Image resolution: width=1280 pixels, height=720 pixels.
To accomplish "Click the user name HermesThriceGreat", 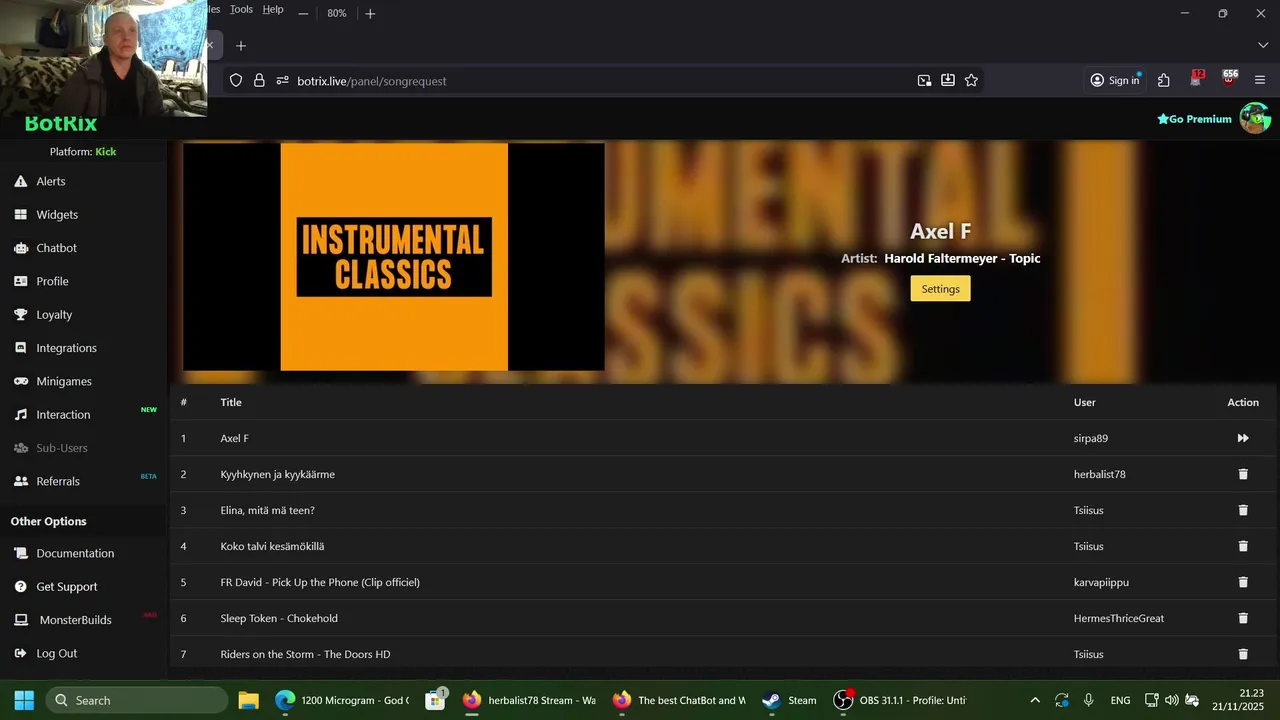I will click(1119, 618).
